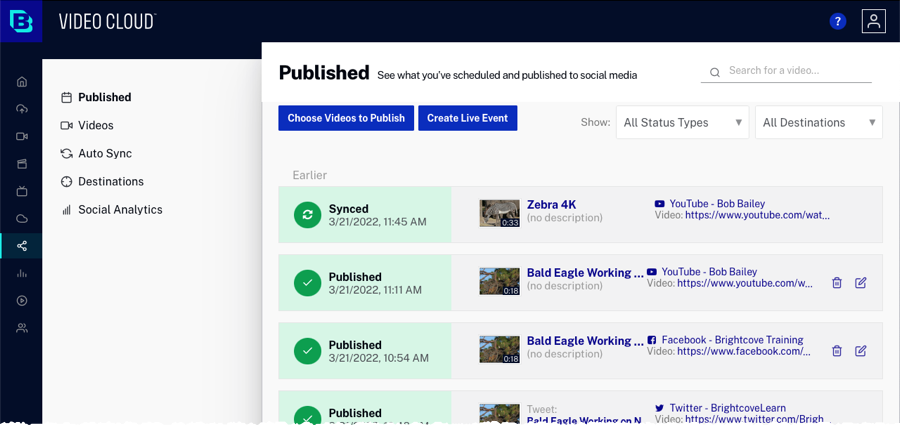Click Published checkmark icon at 10:54 AM row
900x425 pixels.
coord(308,350)
